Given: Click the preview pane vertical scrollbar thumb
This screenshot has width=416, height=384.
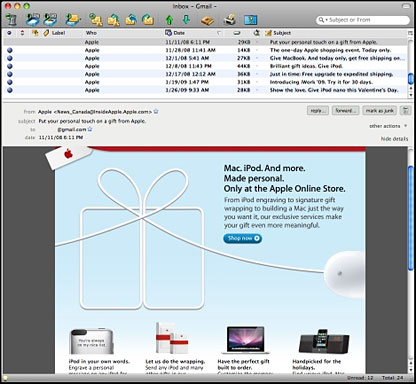Looking at the screenshot, I should (x=410, y=218).
